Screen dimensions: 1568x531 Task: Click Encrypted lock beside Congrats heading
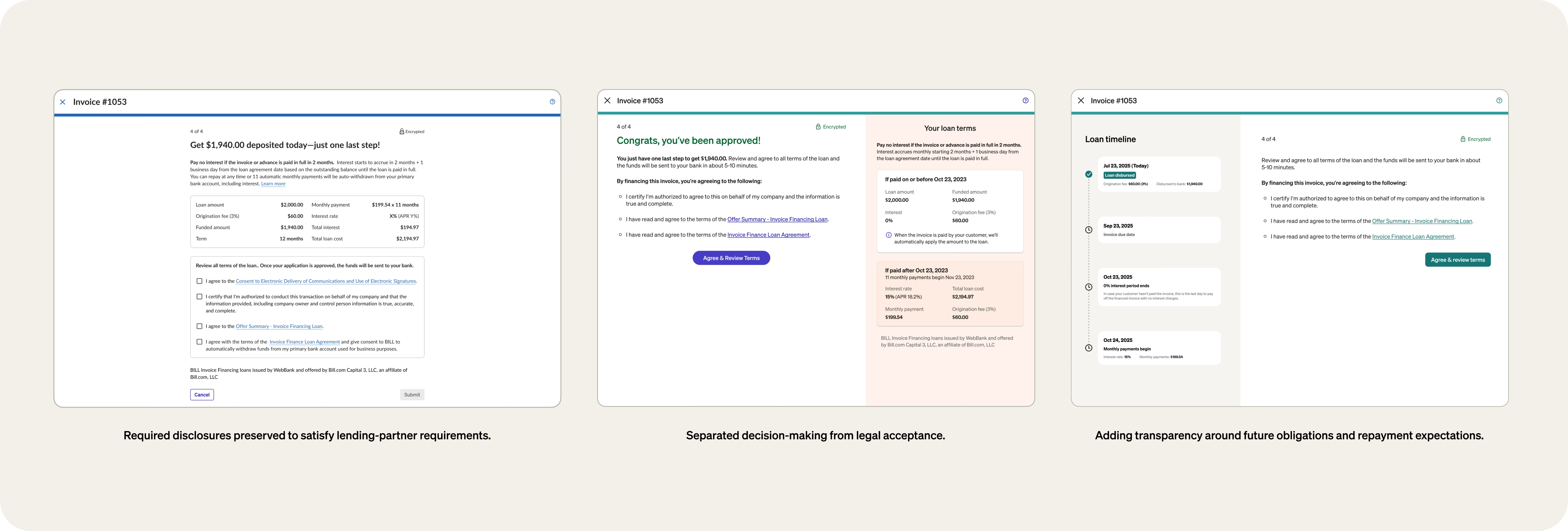tap(818, 127)
